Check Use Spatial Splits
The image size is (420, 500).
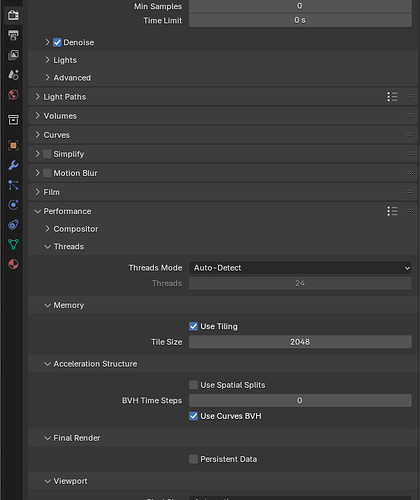click(193, 385)
